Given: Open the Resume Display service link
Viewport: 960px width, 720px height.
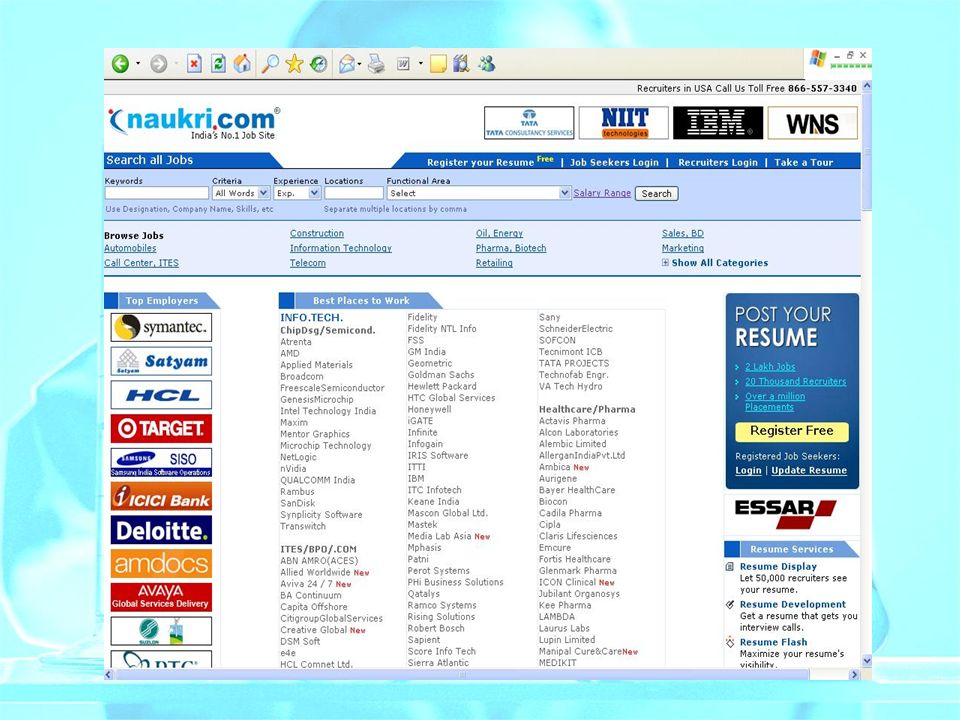Looking at the screenshot, I should click(x=778, y=566).
